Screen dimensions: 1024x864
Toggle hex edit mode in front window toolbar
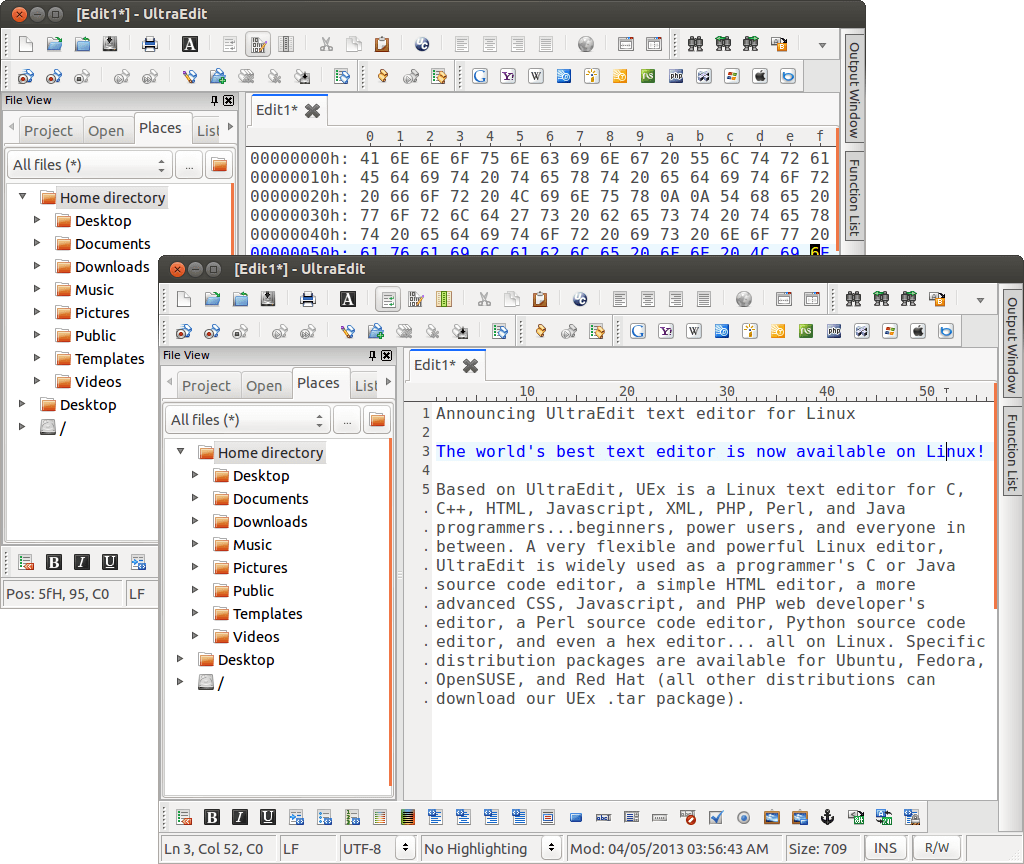click(415, 299)
